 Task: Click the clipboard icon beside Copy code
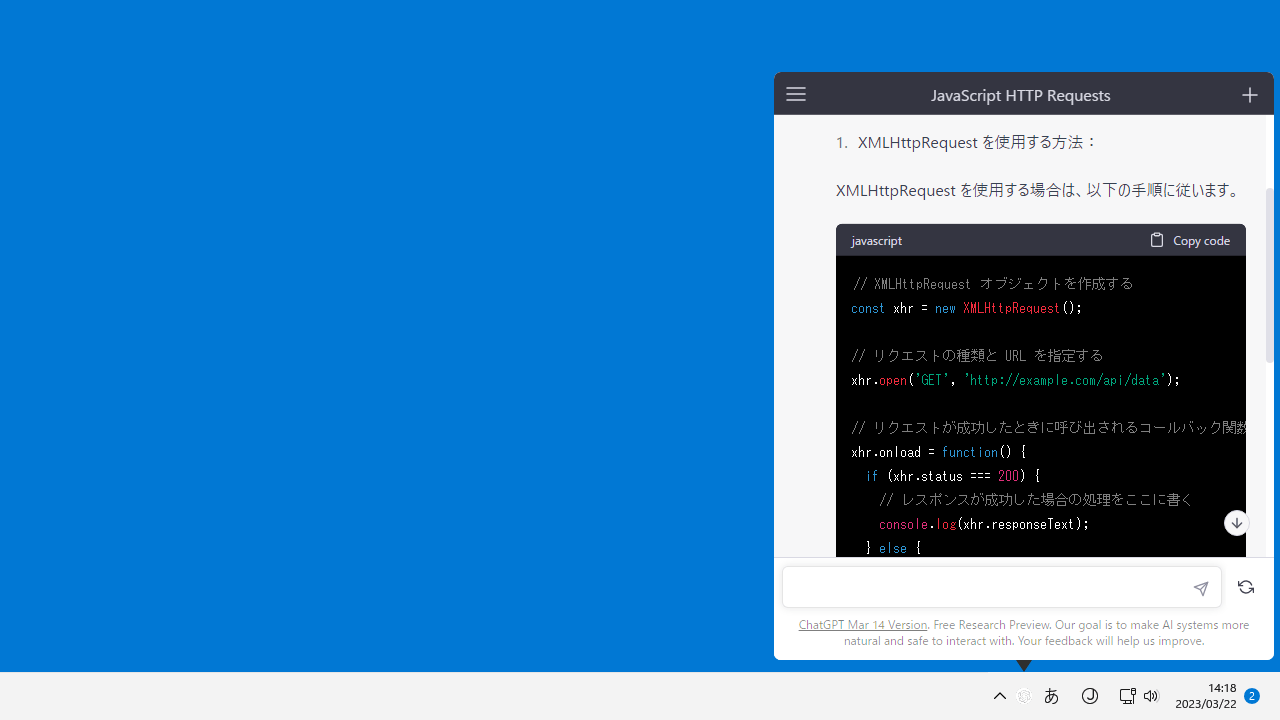point(1157,240)
